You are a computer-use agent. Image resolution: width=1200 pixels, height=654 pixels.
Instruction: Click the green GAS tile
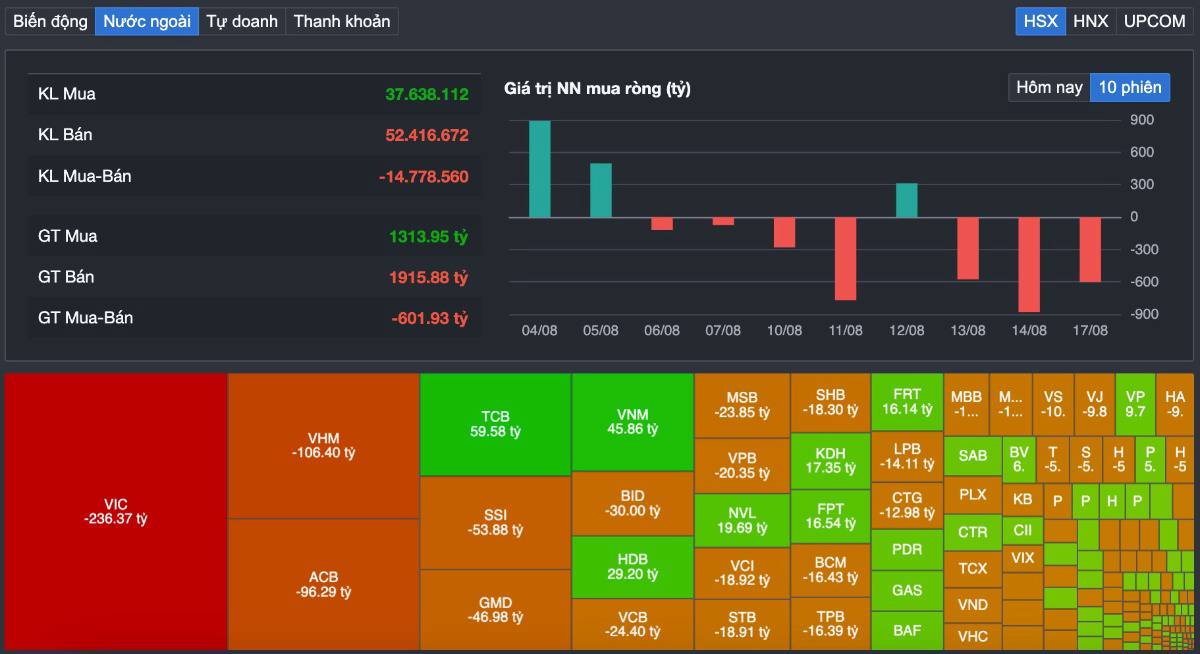click(x=907, y=590)
